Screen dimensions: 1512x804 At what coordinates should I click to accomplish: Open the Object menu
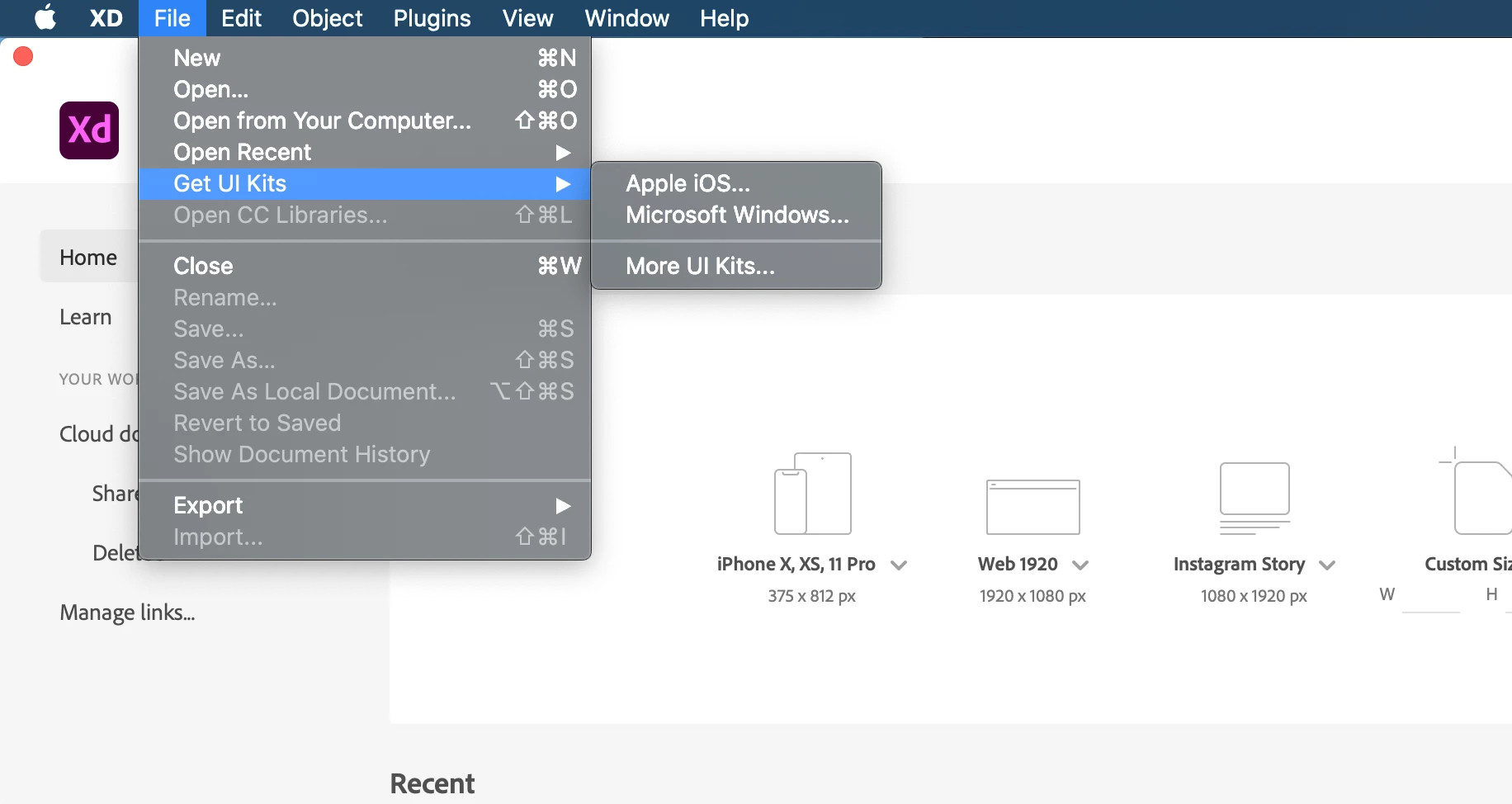point(327,18)
